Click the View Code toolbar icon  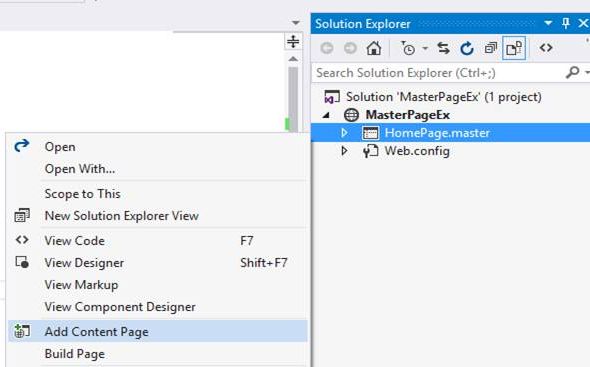[x=546, y=48]
